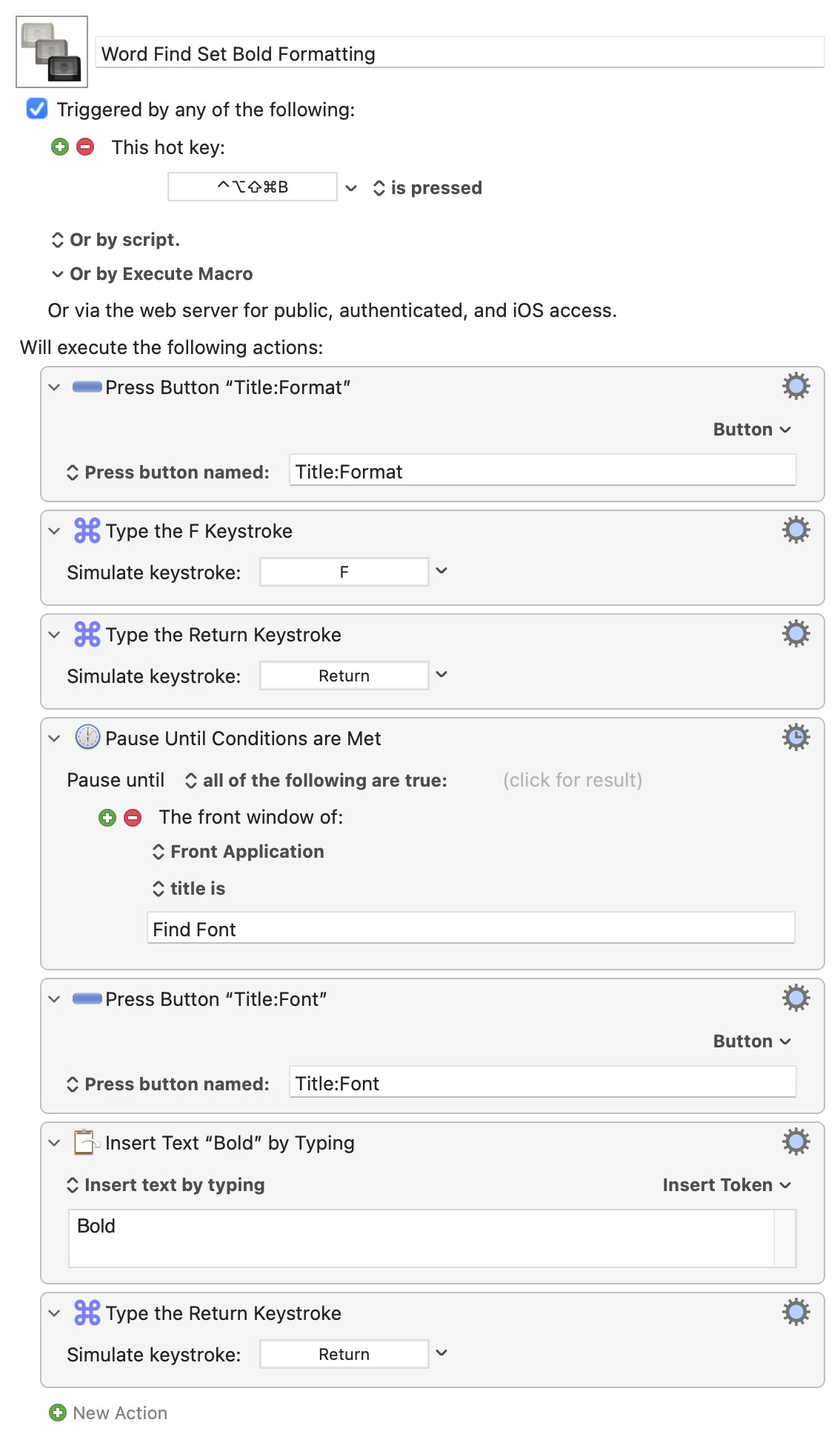Click '(click for result)' in the Pause Until action
The width and height of the screenshot is (840, 1437).
pyautogui.click(x=573, y=781)
